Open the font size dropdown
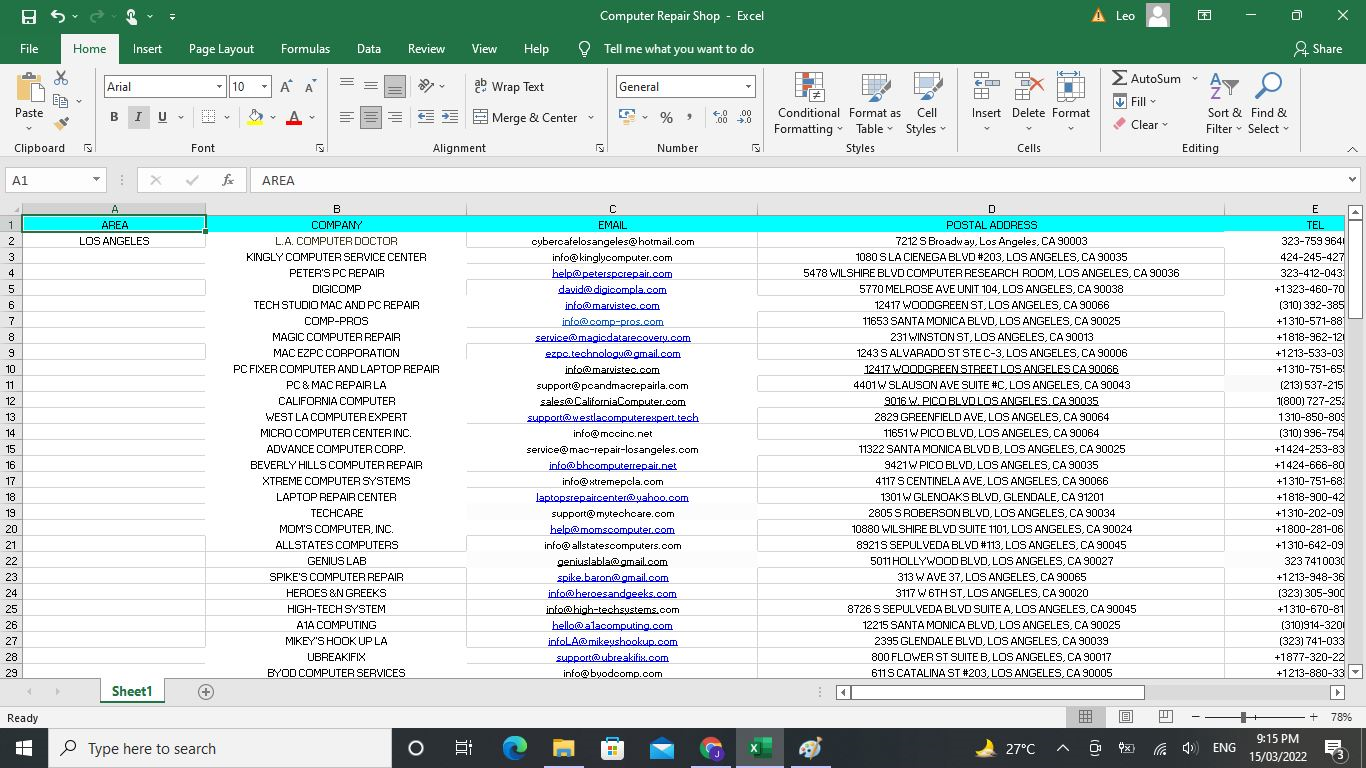This screenshot has height=768, width=1366. [x=264, y=87]
